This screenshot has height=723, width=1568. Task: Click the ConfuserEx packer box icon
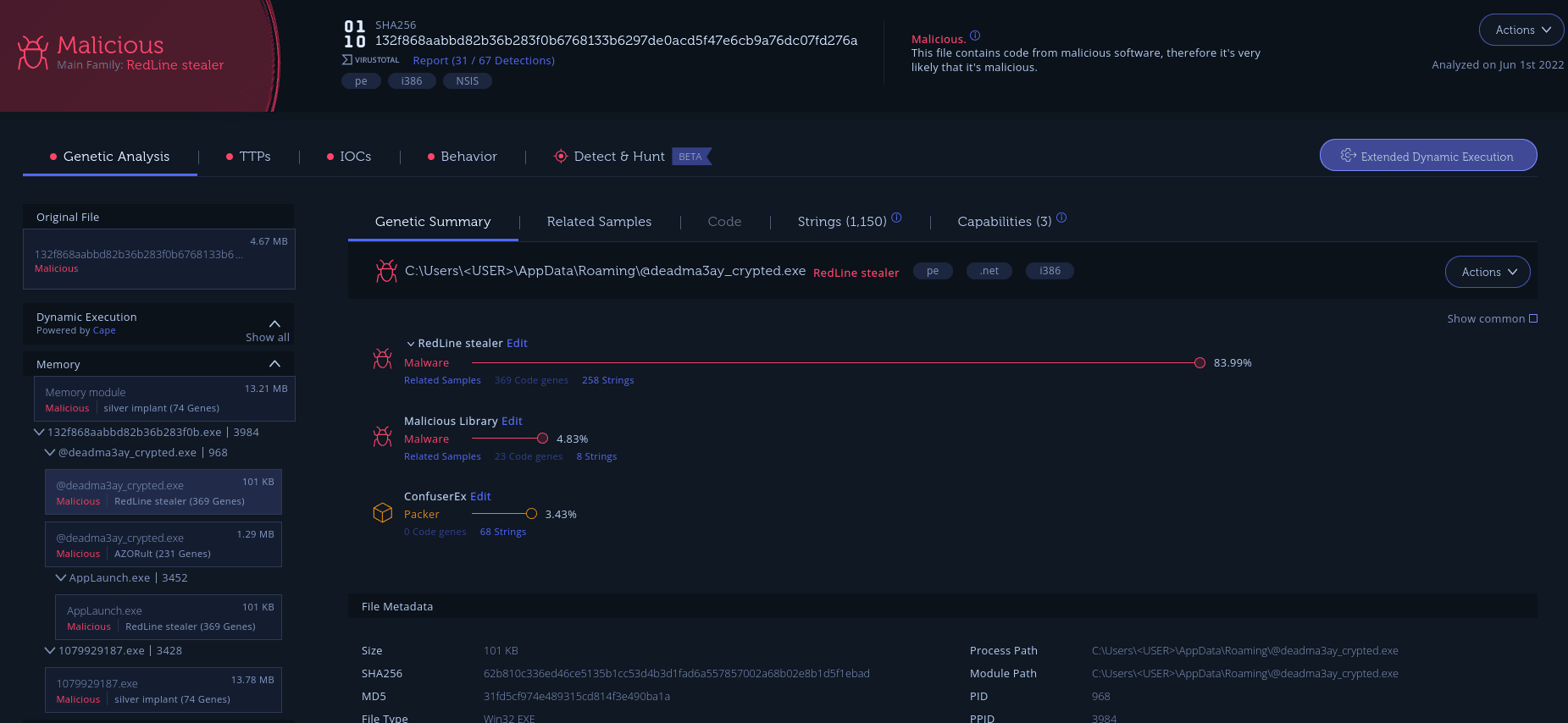[x=383, y=513]
